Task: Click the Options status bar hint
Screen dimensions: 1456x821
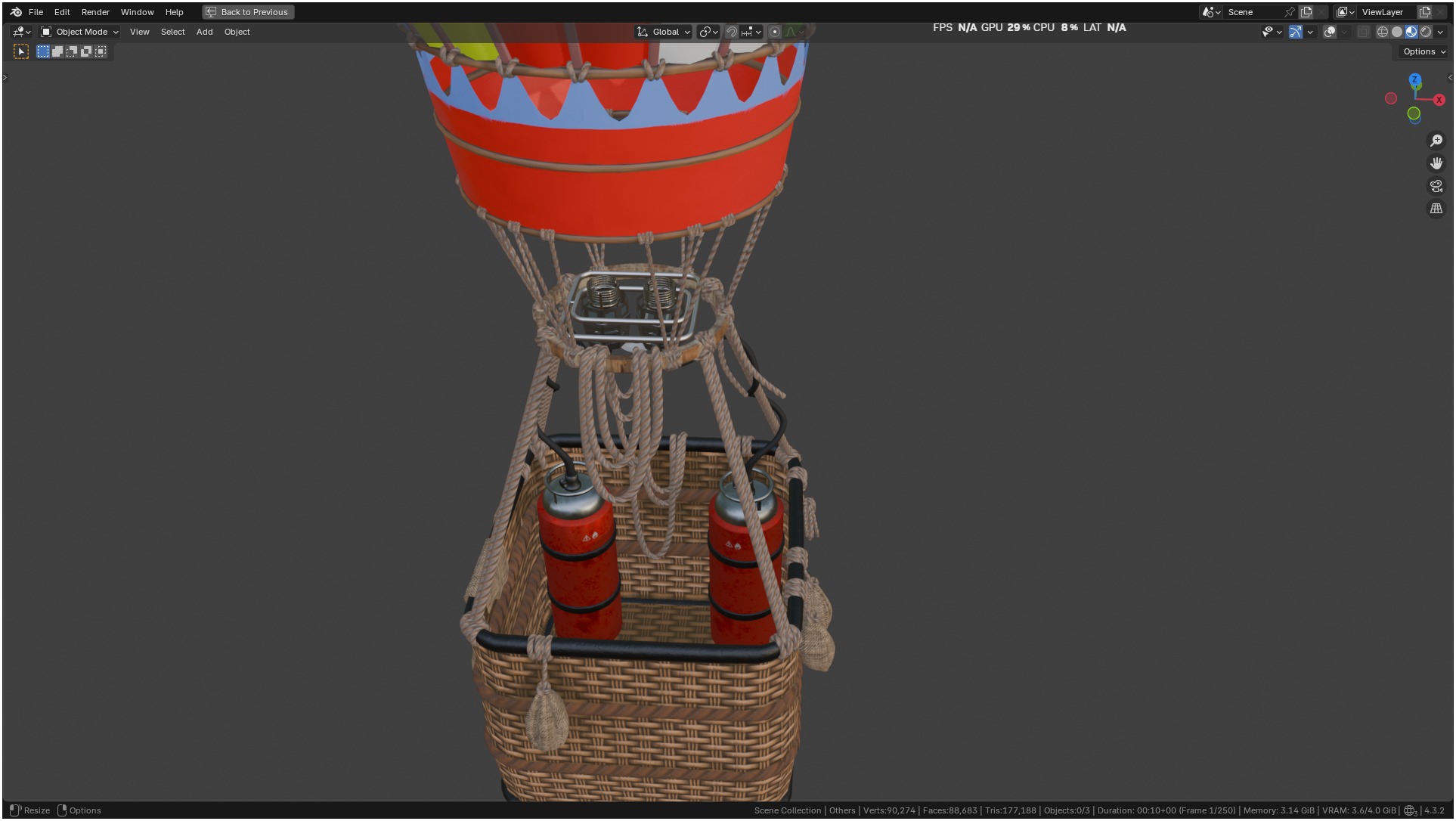Action: [79, 810]
